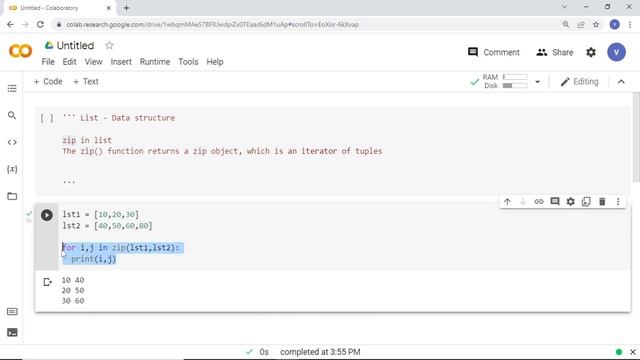Run the lst1 lst2 code cell
Viewport: 640px width, 360px height.
(47, 215)
